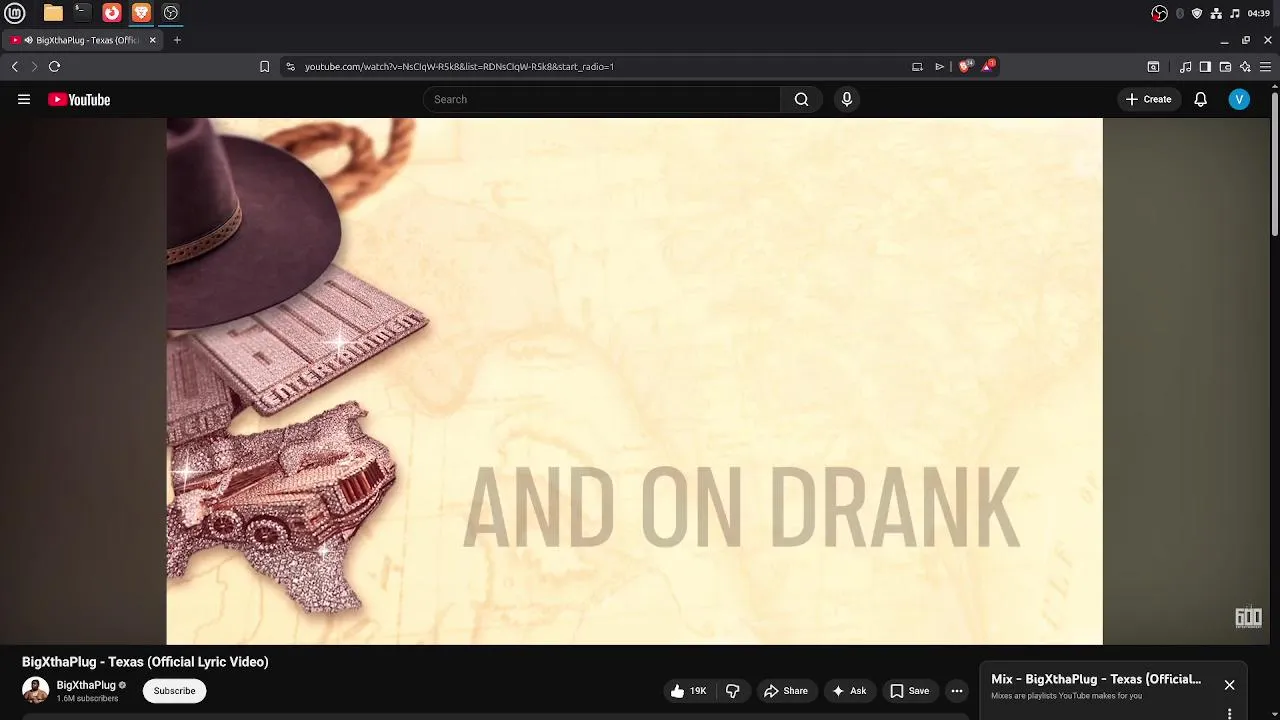Save video to a playlist
The image size is (1280, 720).
tap(909, 691)
